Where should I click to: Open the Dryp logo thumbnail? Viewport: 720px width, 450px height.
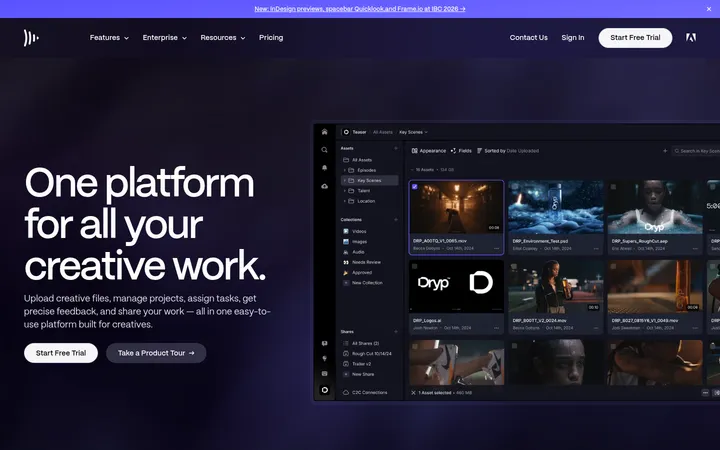pos(456,287)
